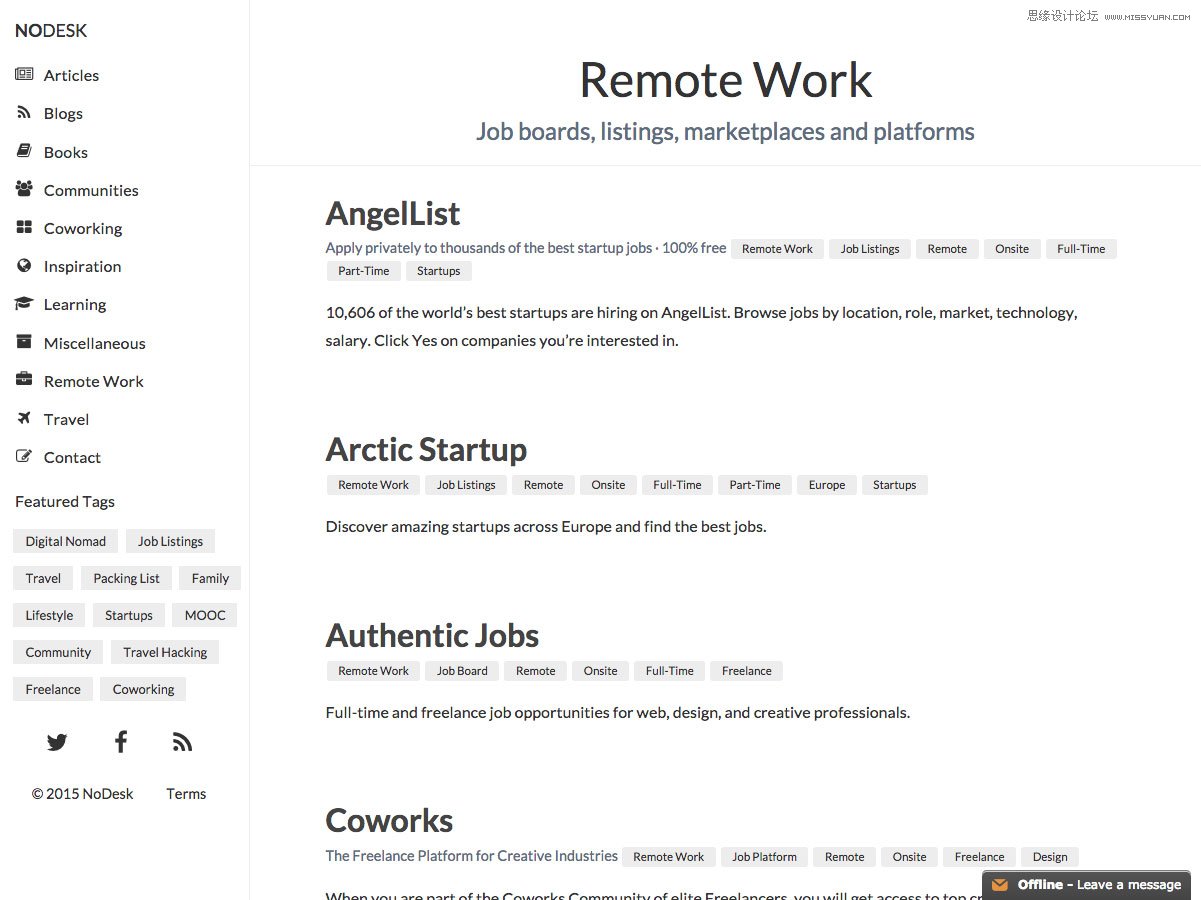Go to the Books section
Viewport: 1201px width, 900px height.
click(x=66, y=152)
